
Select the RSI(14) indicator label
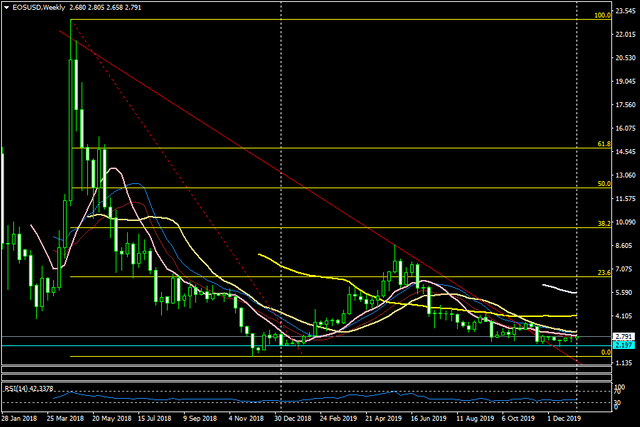(29, 389)
